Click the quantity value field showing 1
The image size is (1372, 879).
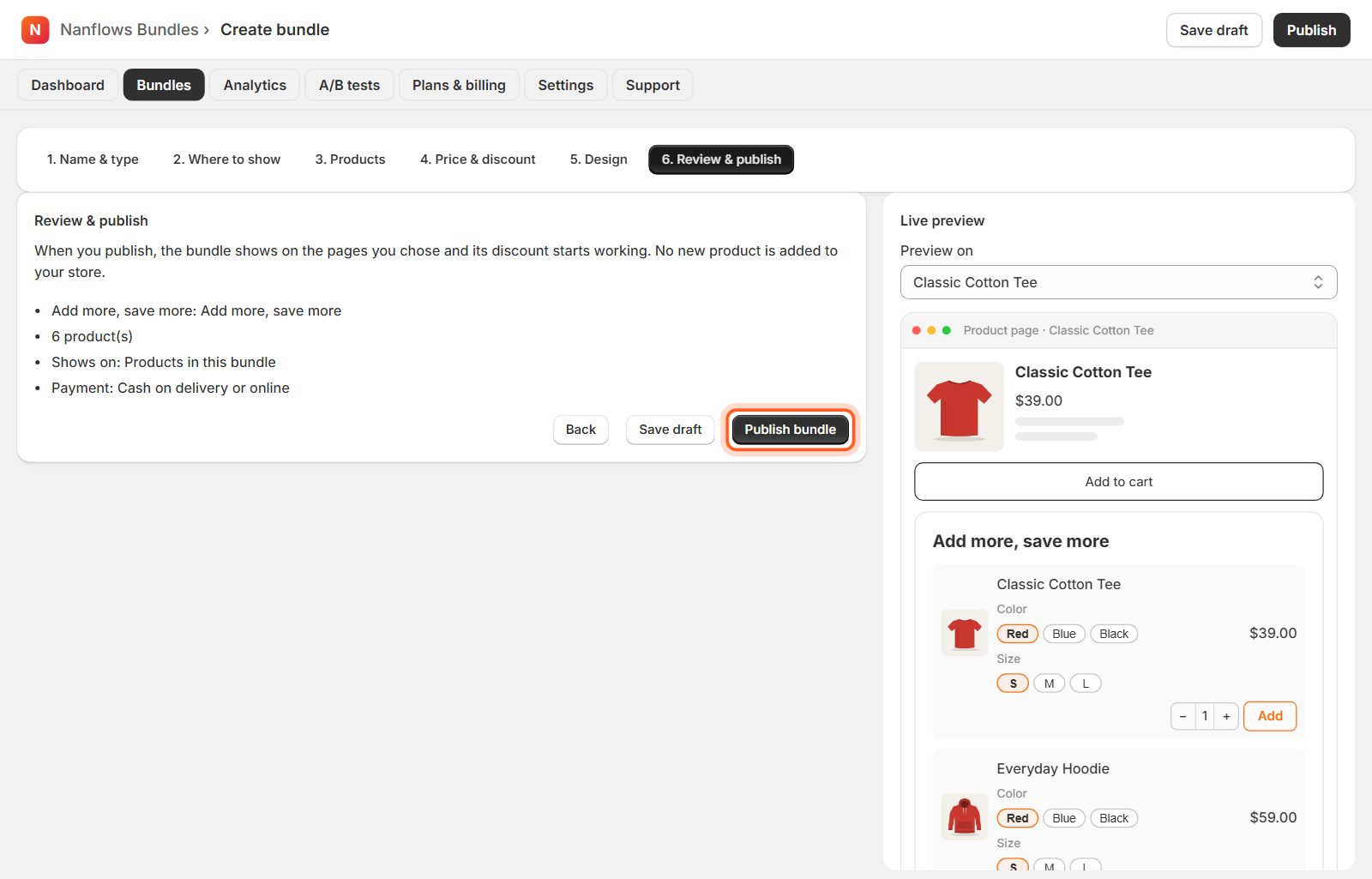[x=1205, y=716]
